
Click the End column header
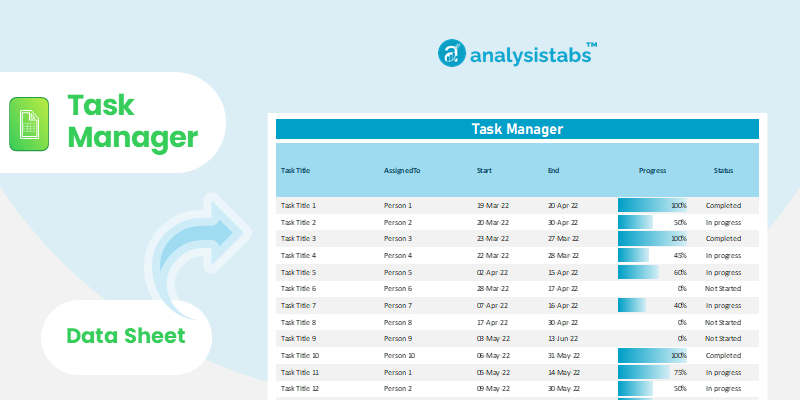coord(554,170)
